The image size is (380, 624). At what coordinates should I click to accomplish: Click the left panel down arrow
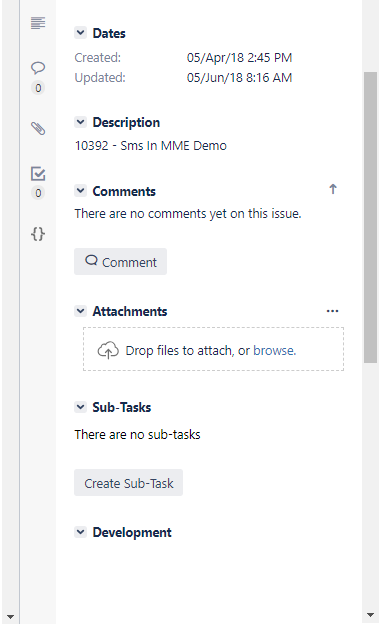tap(10, 617)
